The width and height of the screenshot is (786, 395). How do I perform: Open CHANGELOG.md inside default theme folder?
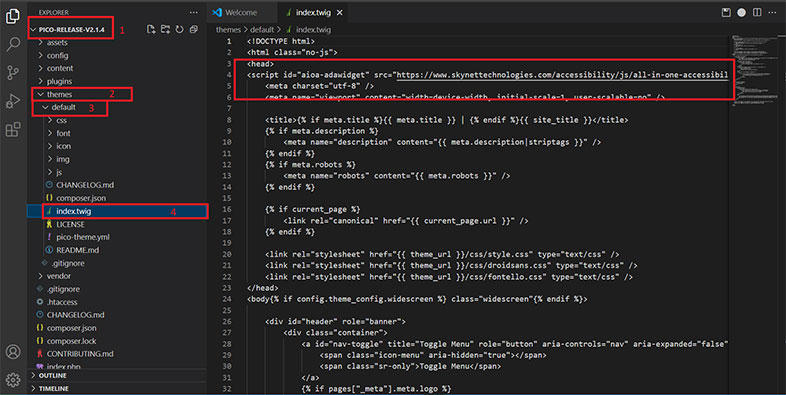85,185
